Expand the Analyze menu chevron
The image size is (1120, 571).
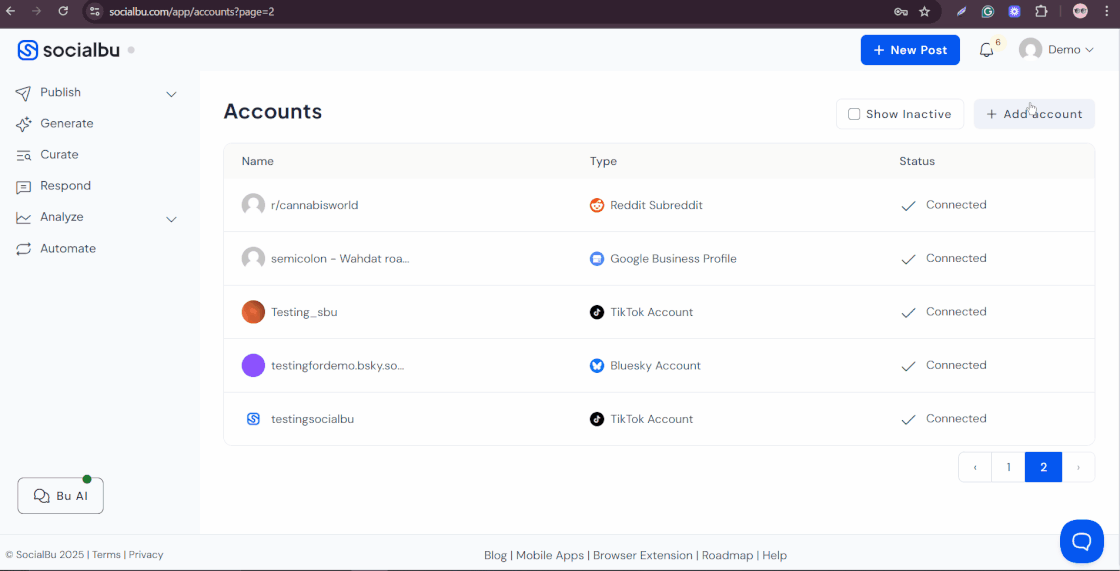click(171, 219)
